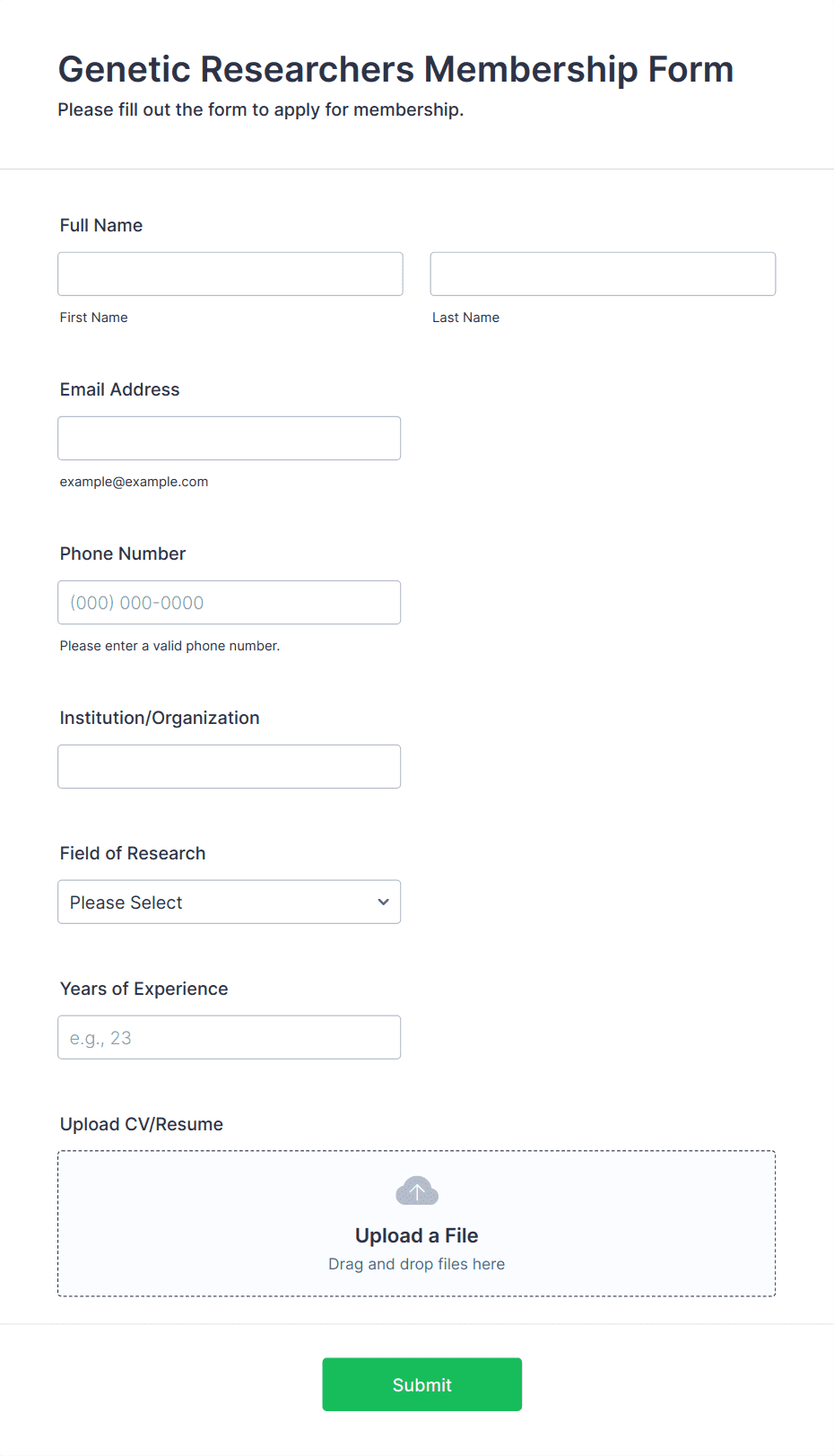
Task: Activate the Phone Number field
Action: click(x=230, y=602)
